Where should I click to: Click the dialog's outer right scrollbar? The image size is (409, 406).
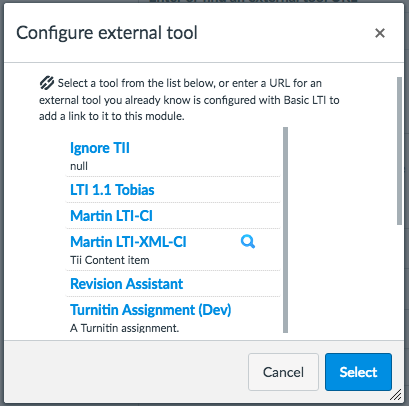click(x=399, y=151)
